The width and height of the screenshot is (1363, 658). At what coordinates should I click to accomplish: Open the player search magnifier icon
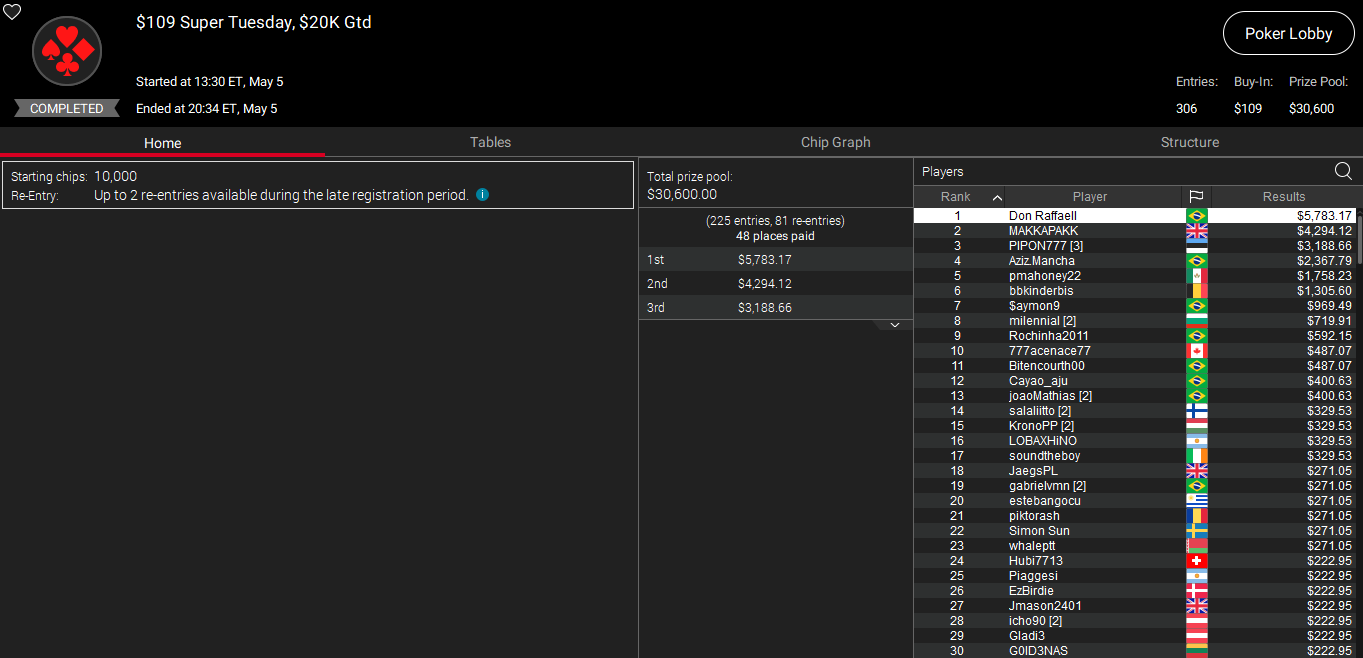tap(1343, 171)
